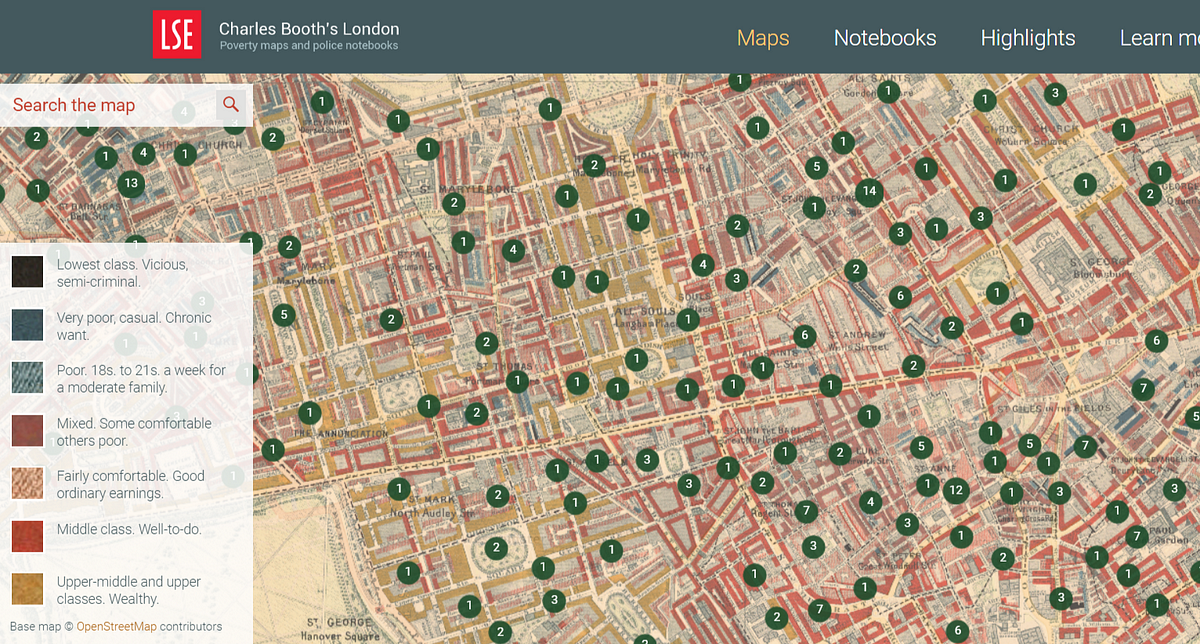This screenshot has width=1200, height=644.
Task: Click the pink Fairly comfortable swatch
Action: click(28, 484)
